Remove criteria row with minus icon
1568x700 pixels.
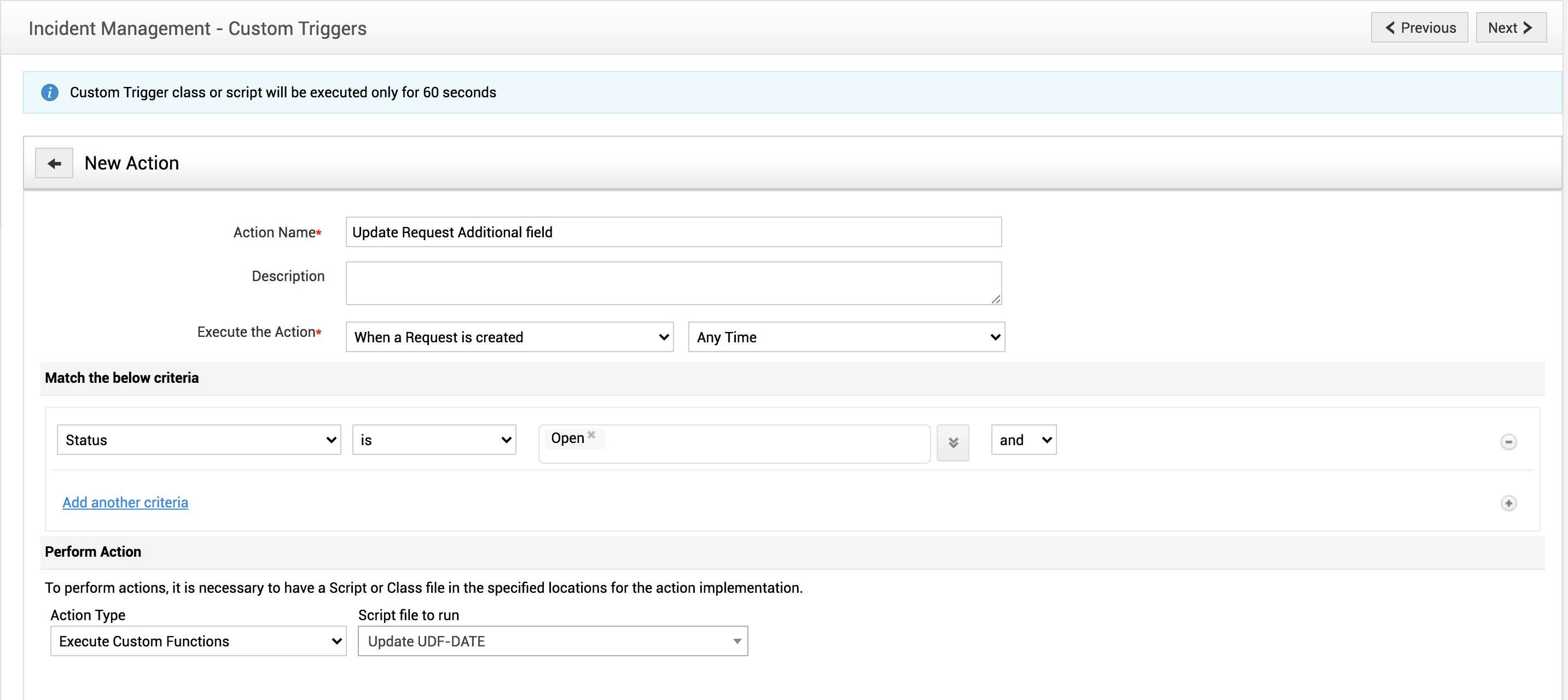coord(1508,442)
